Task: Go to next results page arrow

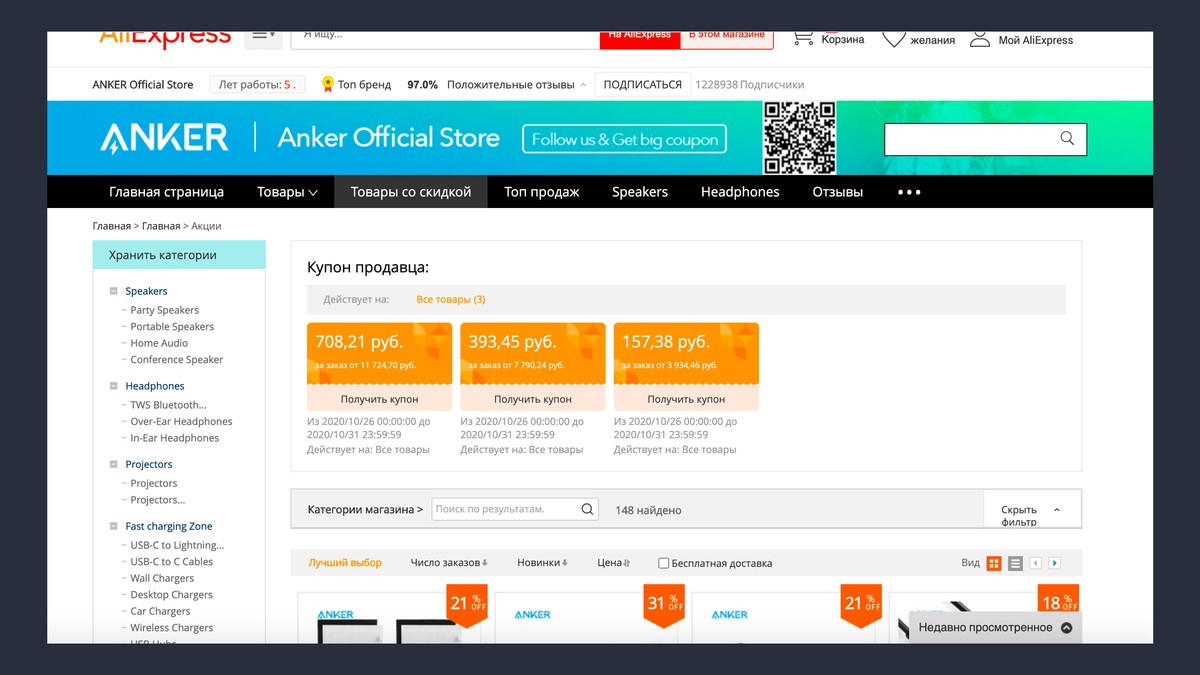Action: tap(1054, 563)
